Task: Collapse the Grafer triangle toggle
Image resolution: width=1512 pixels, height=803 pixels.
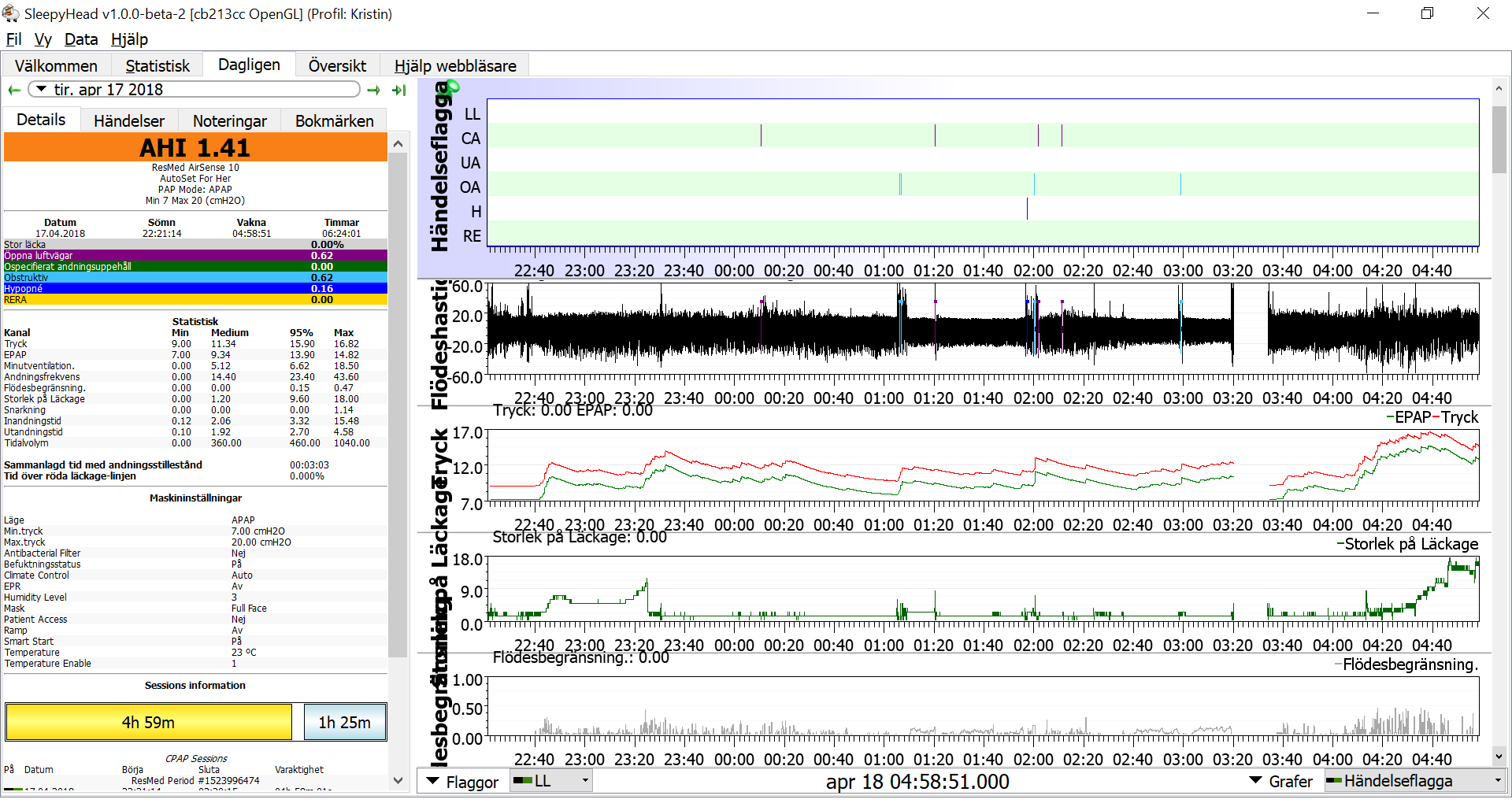Action: click(x=1256, y=781)
